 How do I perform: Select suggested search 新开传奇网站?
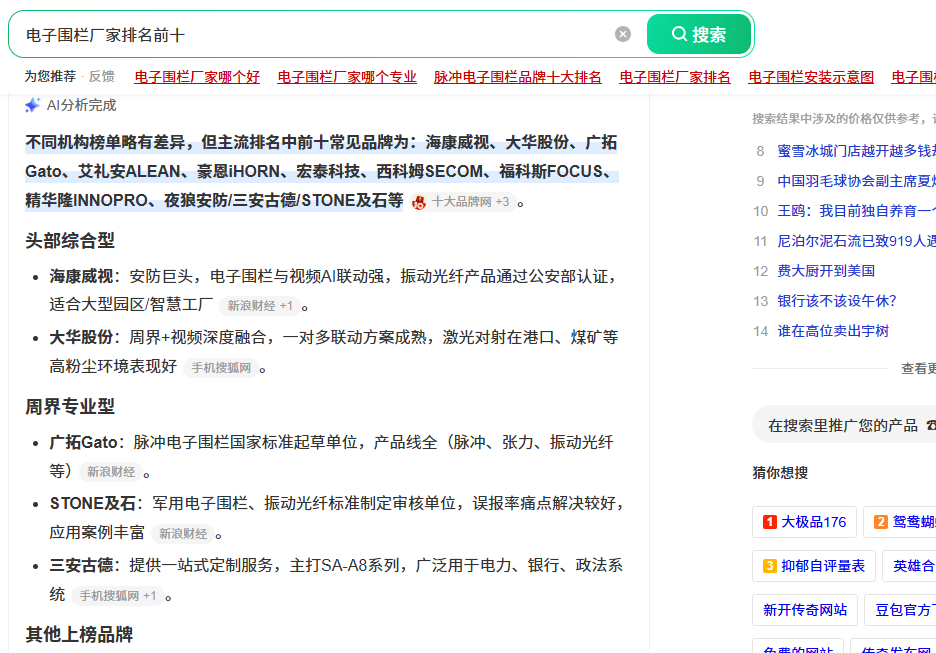point(805,609)
